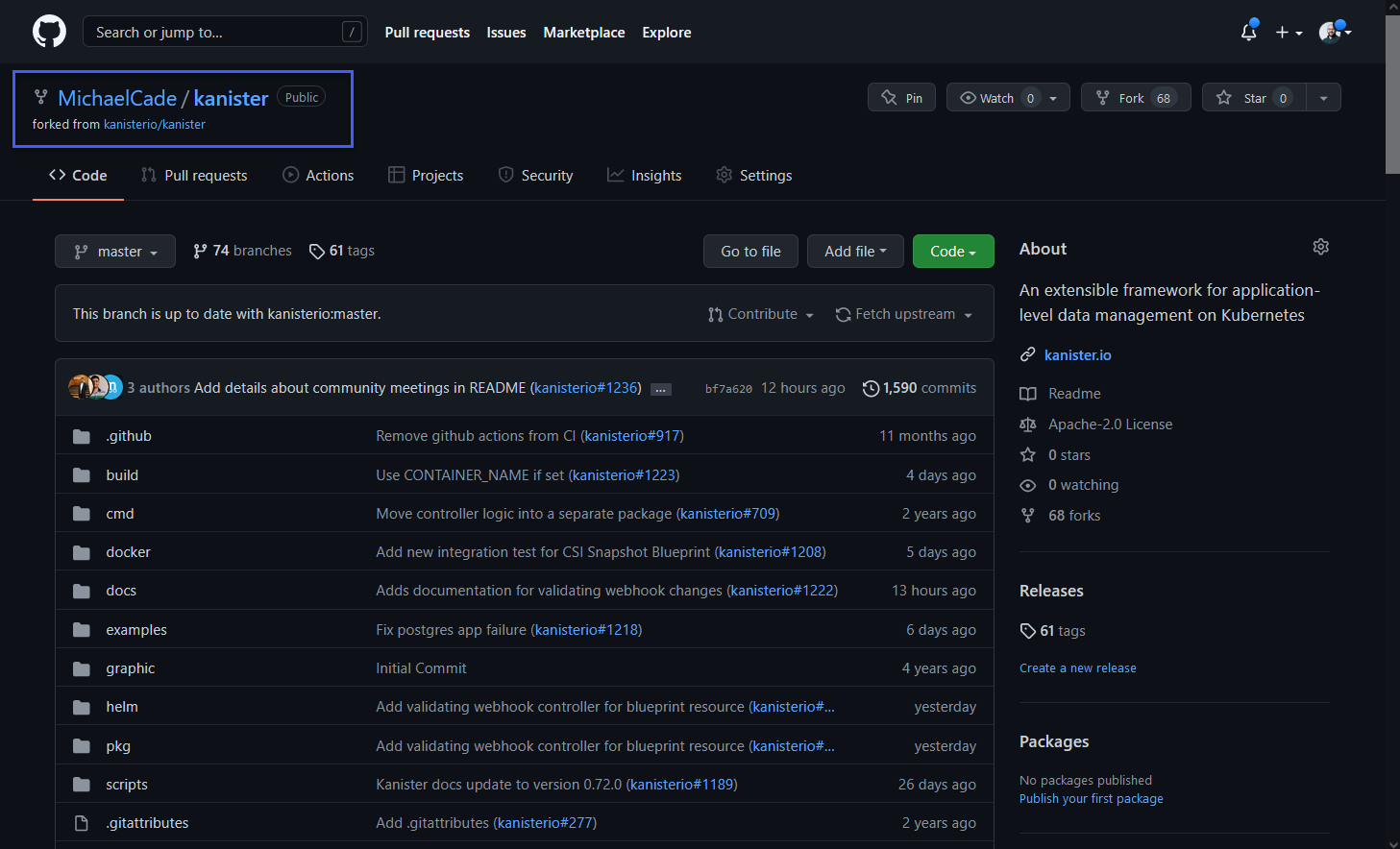Open the kanister.io website link
Screen dimensions: 1400x849
click(1077, 355)
